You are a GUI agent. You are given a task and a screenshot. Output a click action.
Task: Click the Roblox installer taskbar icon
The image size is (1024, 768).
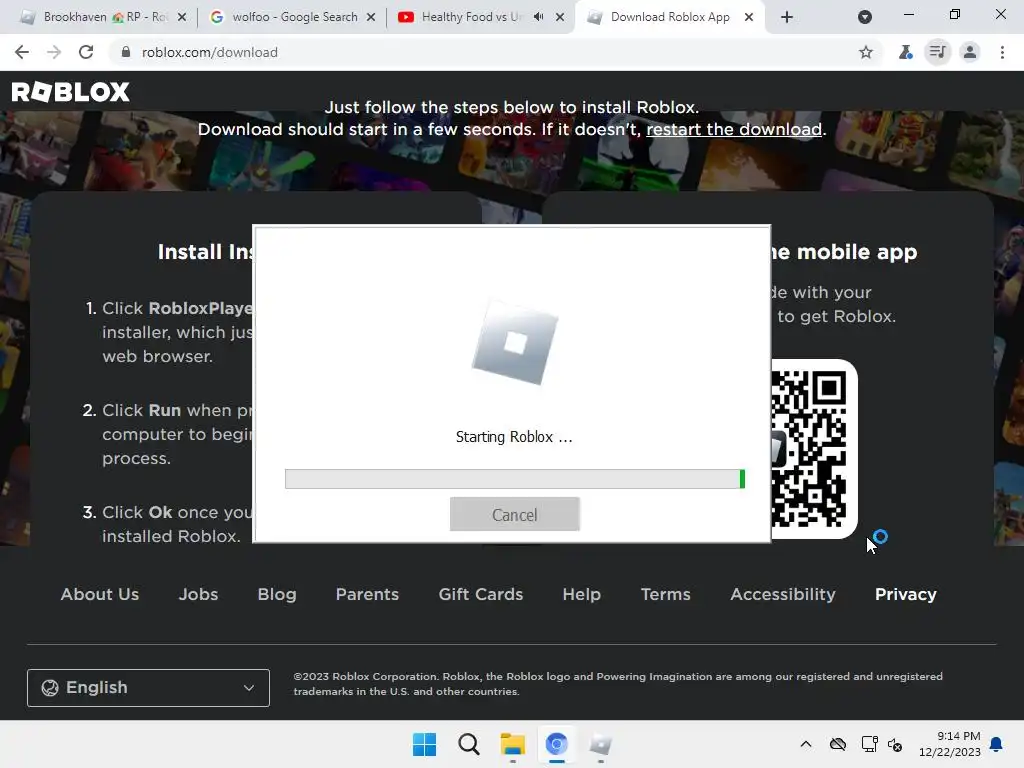(600, 744)
